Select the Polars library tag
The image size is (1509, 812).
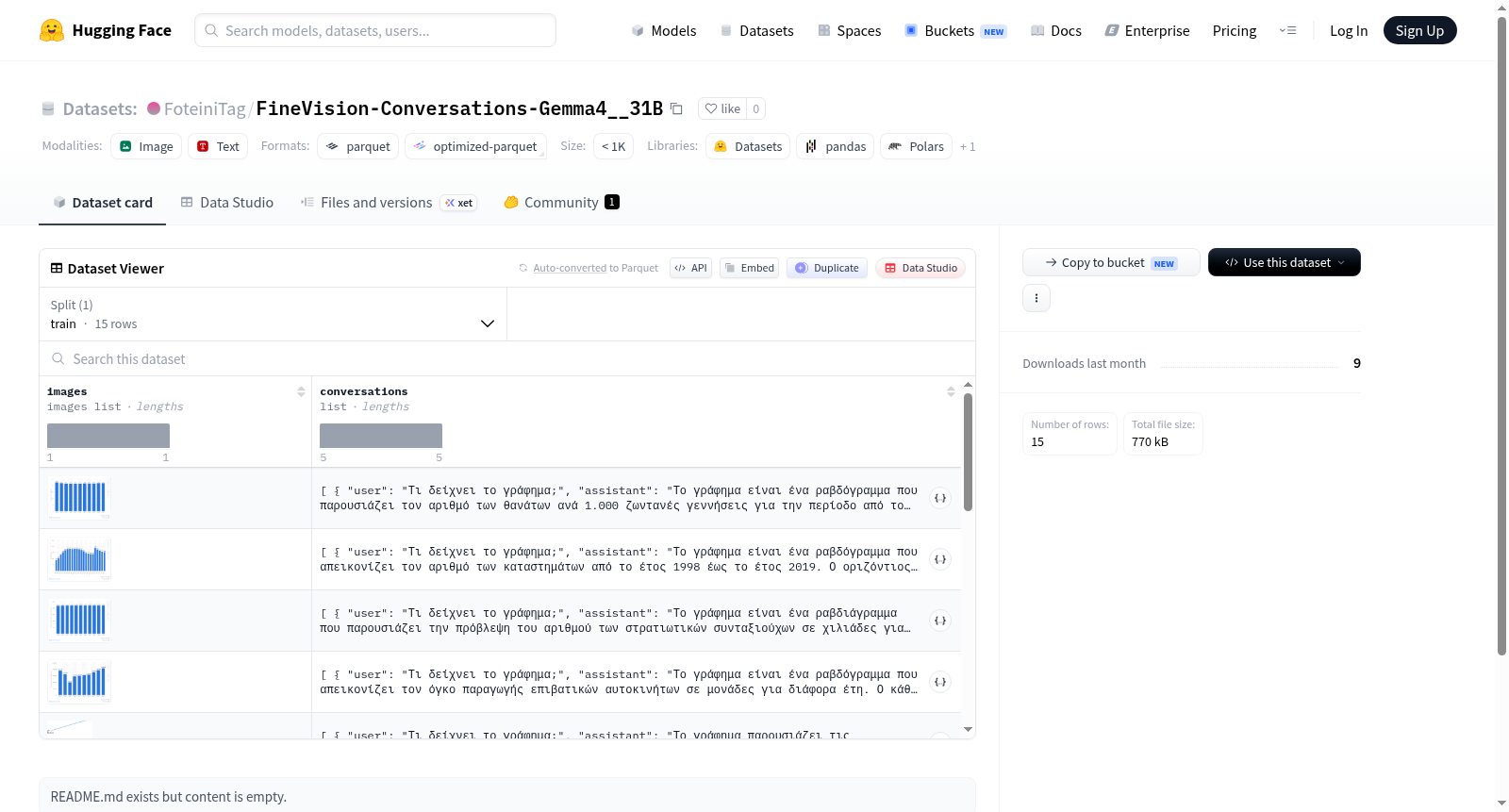point(917,146)
